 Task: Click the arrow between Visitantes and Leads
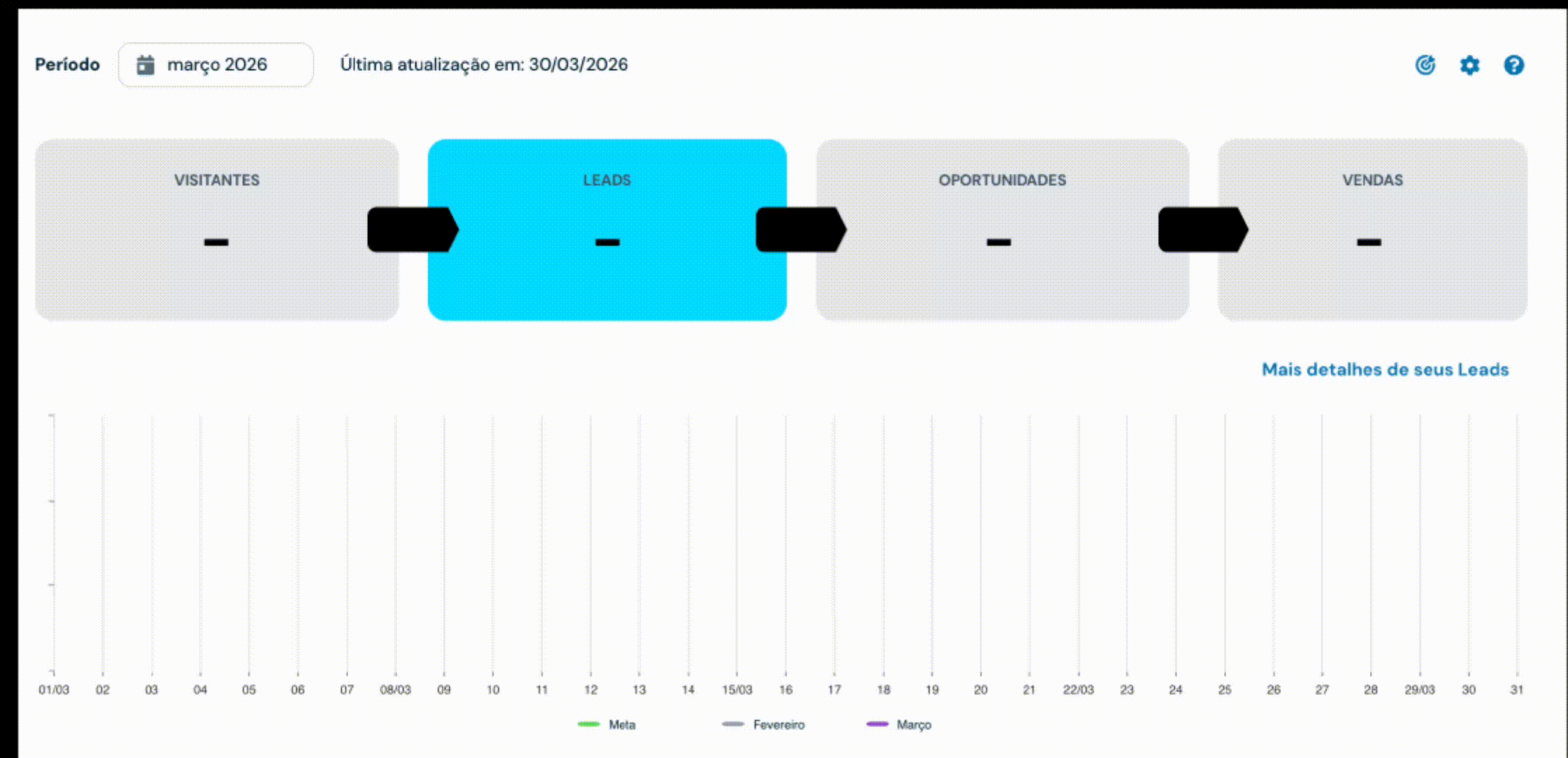tap(411, 230)
